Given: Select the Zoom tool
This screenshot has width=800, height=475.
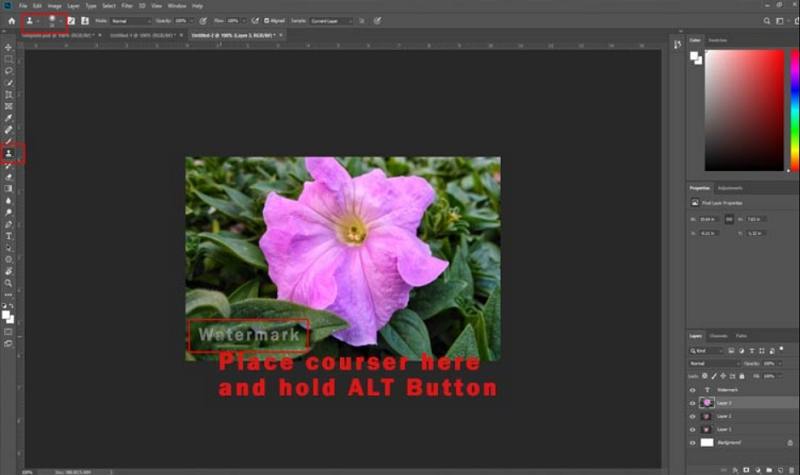Looking at the screenshot, I should click(x=9, y=282).
